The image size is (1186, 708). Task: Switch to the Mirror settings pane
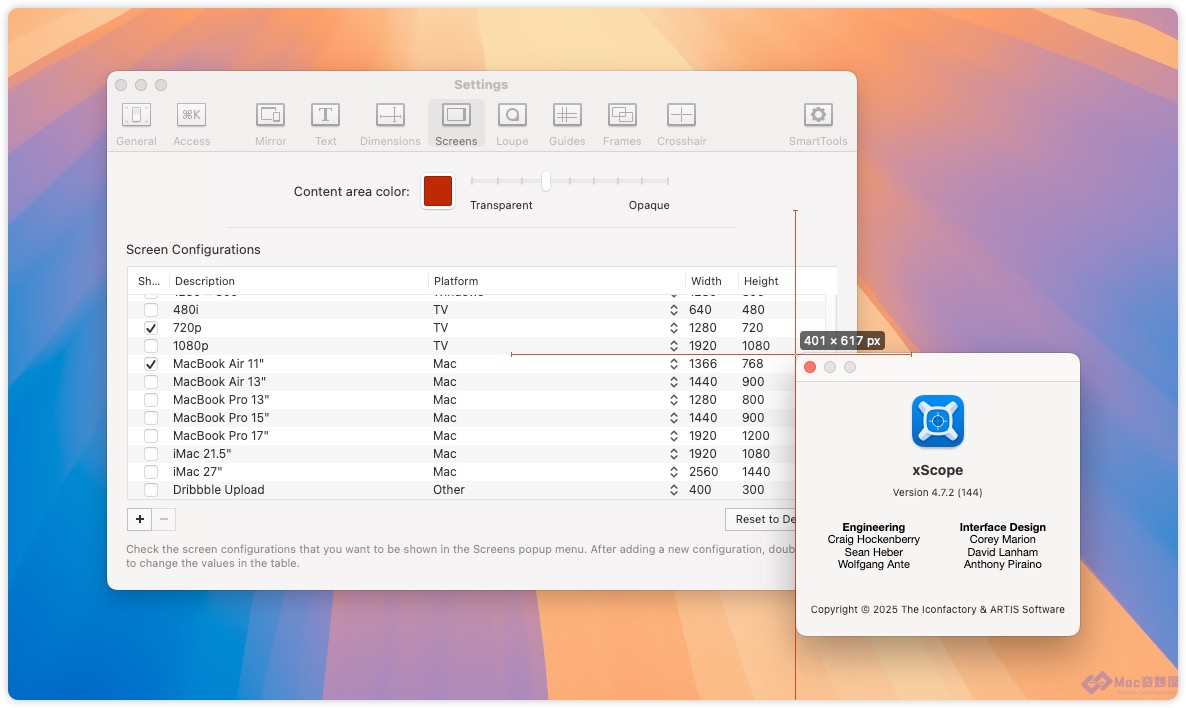270,125
